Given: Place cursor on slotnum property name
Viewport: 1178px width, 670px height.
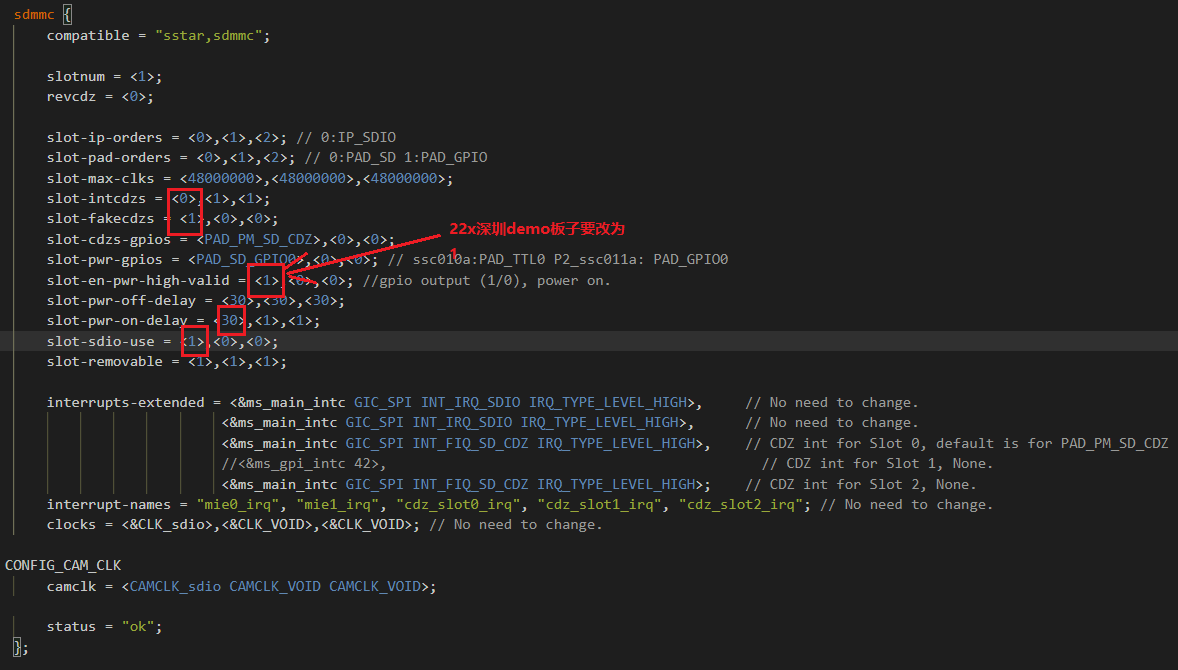Looking at the screenshot, I should coord(83,76).
